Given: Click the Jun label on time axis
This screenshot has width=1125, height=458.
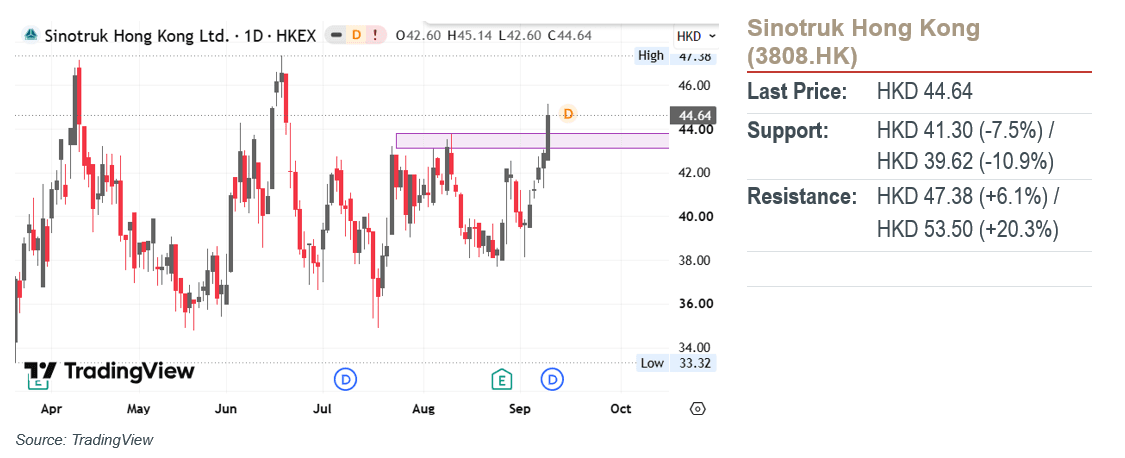Looking at the screenshot, I should click(226, 408).
